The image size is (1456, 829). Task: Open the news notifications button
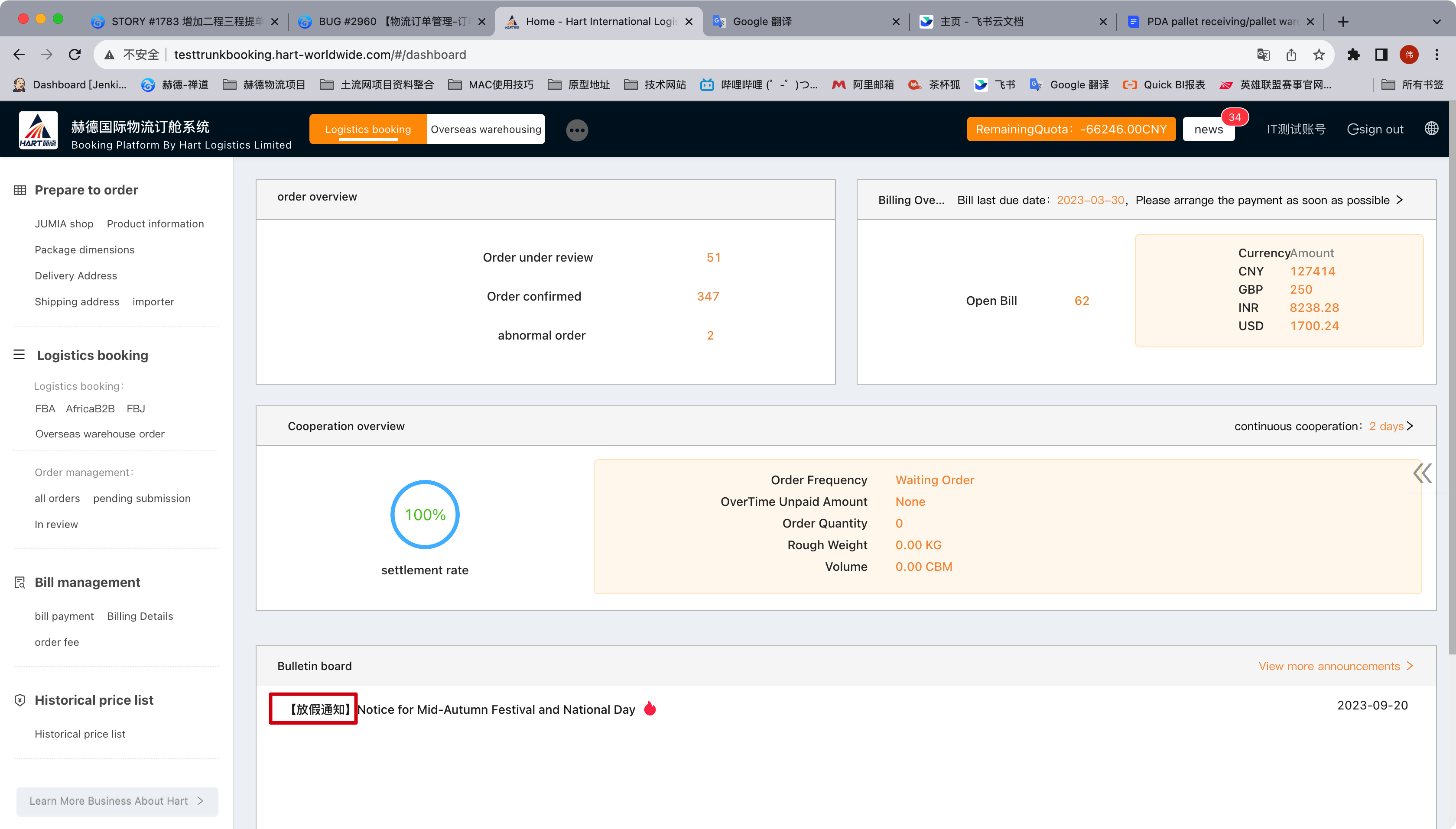coord(1208,129)
